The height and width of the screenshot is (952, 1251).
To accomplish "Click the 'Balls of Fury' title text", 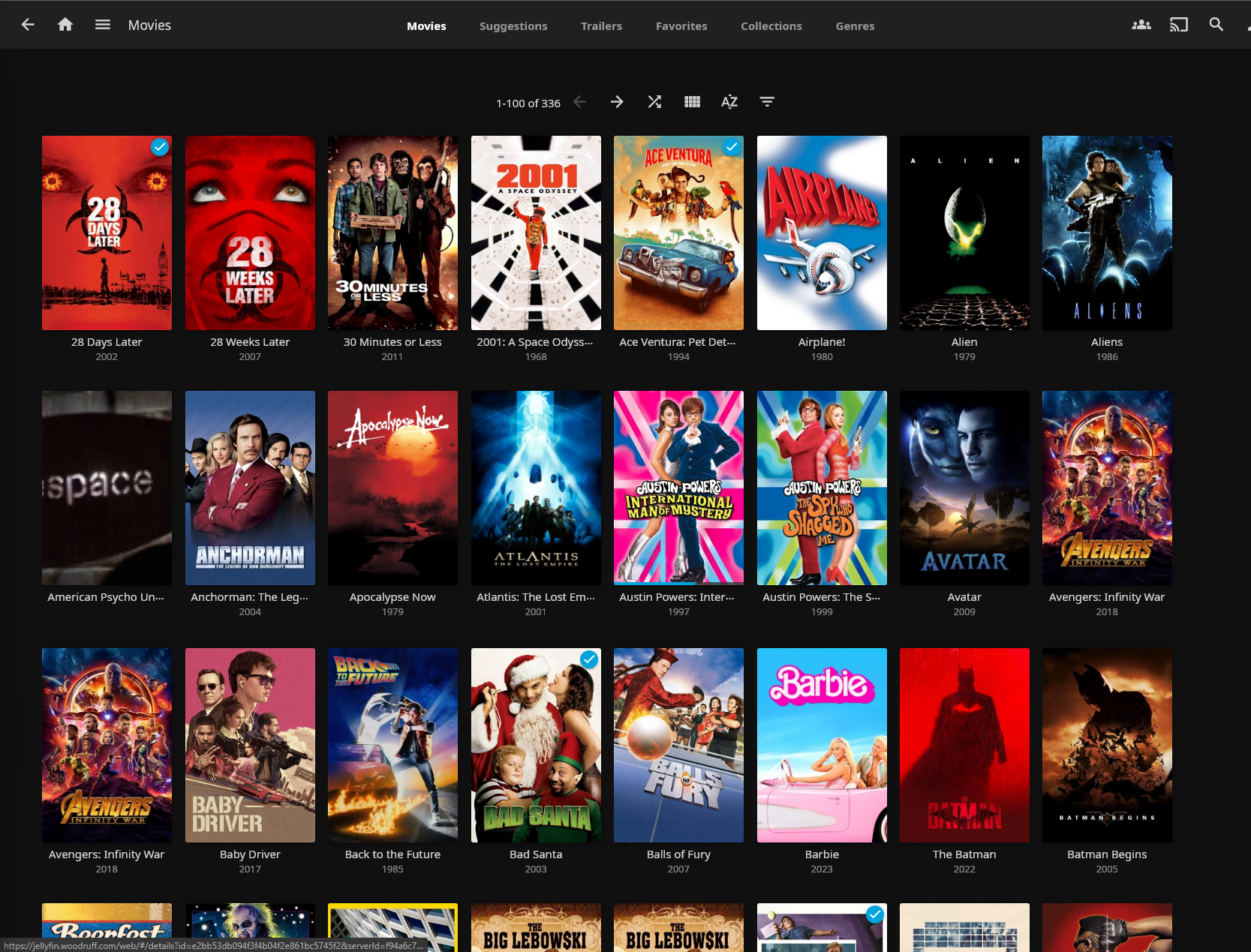I will [x=678, y=854].
